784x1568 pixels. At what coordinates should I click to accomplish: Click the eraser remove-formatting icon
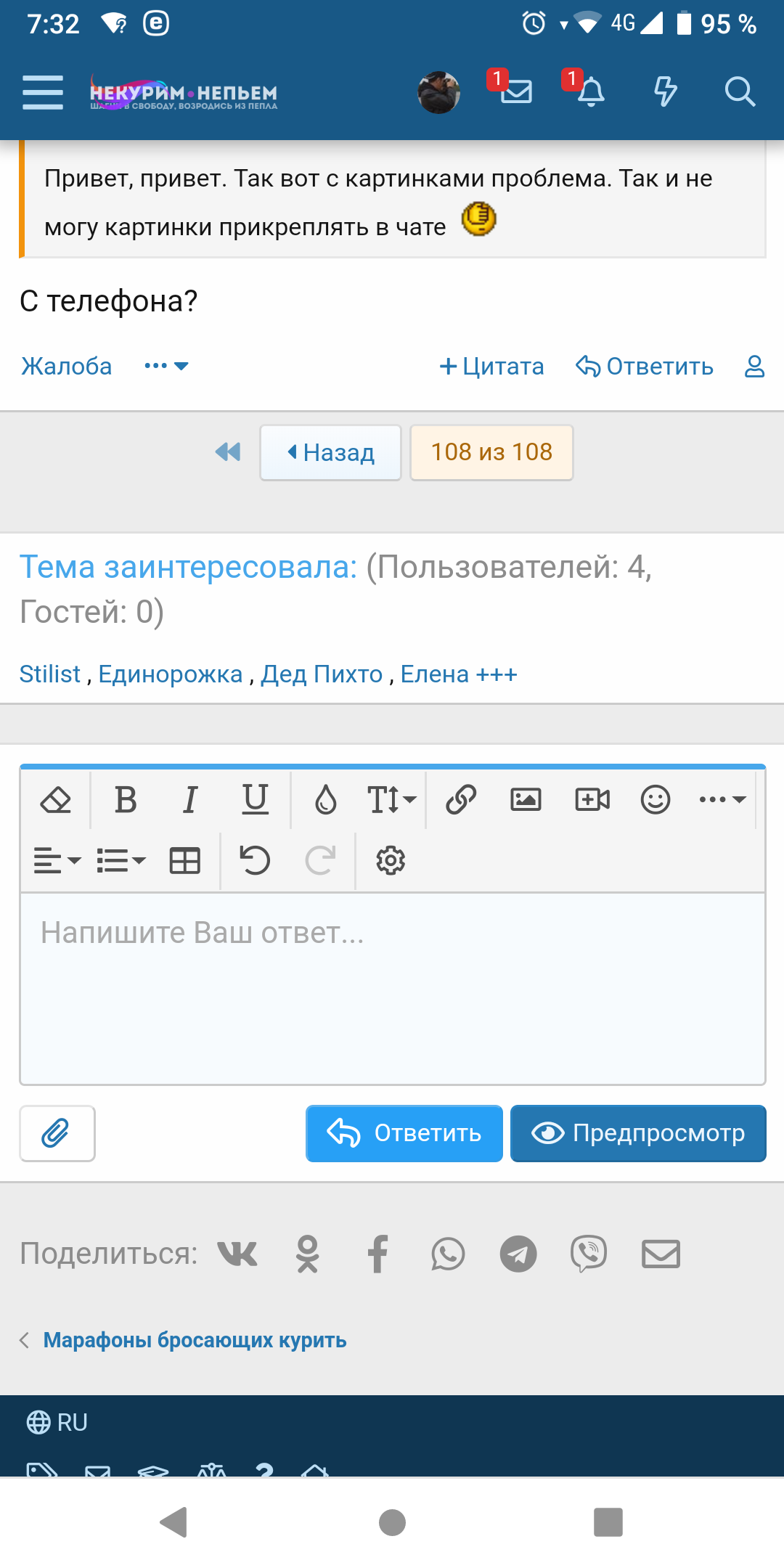56,800
